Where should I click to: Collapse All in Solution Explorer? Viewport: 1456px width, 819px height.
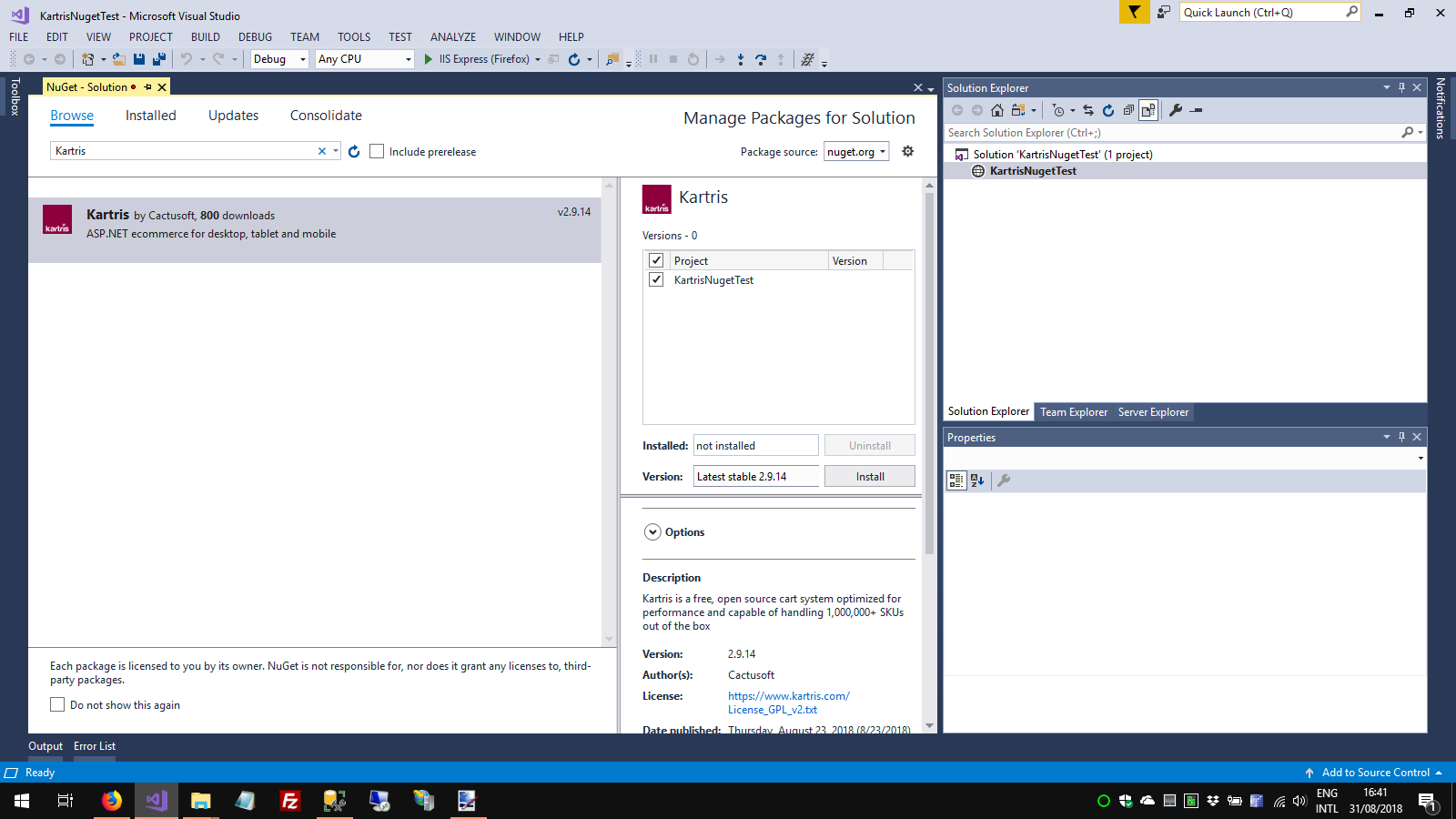[1128, 110]
